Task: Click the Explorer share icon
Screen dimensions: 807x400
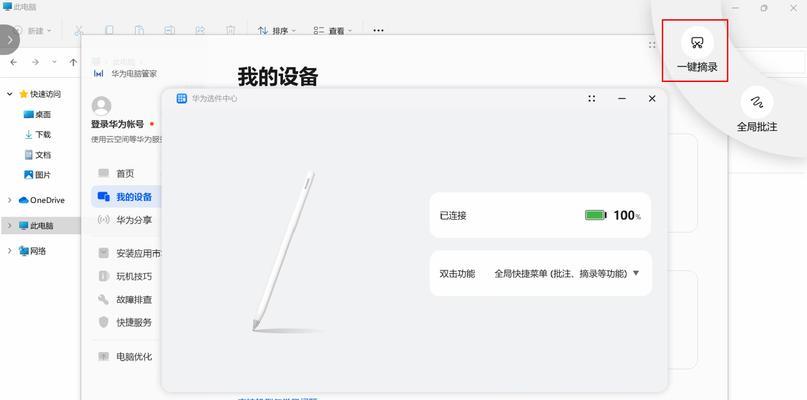Action: tap(200, 31)
